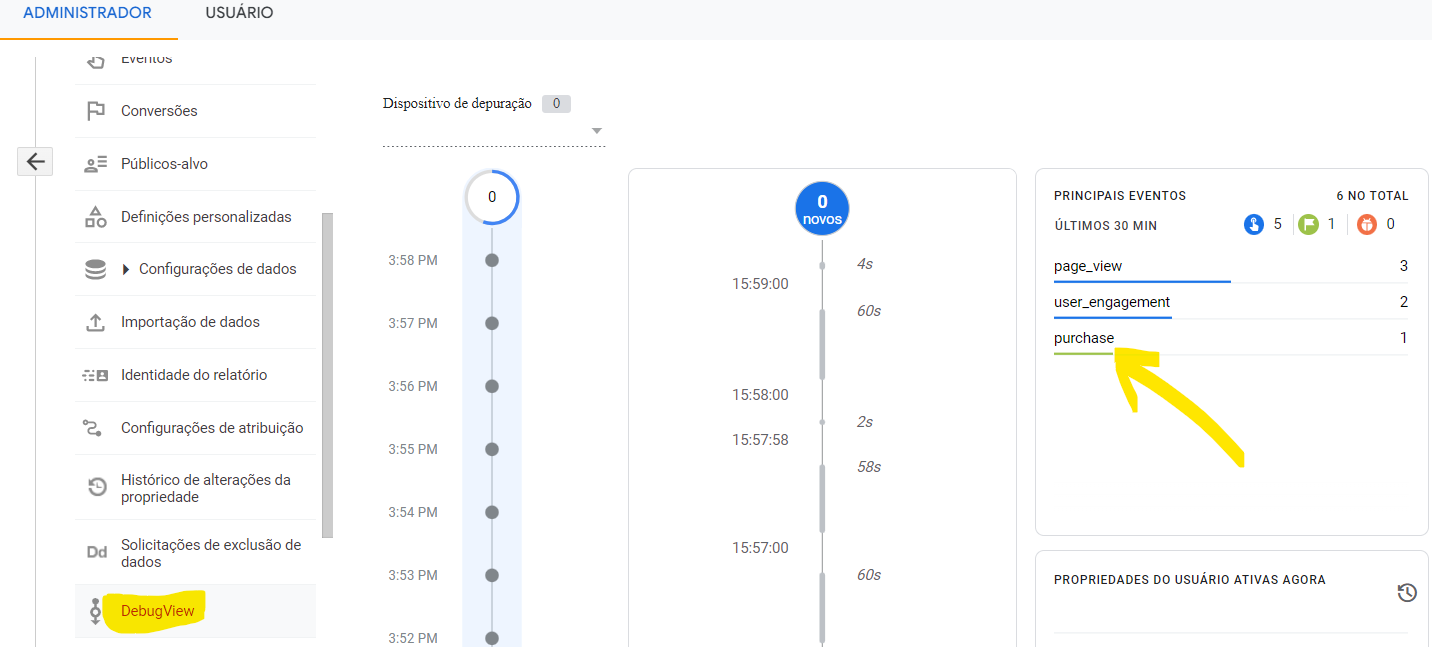Screen dimensions: 1432x647
Task: Click the green conversions flag counter icon
Action: [1308, 225]
